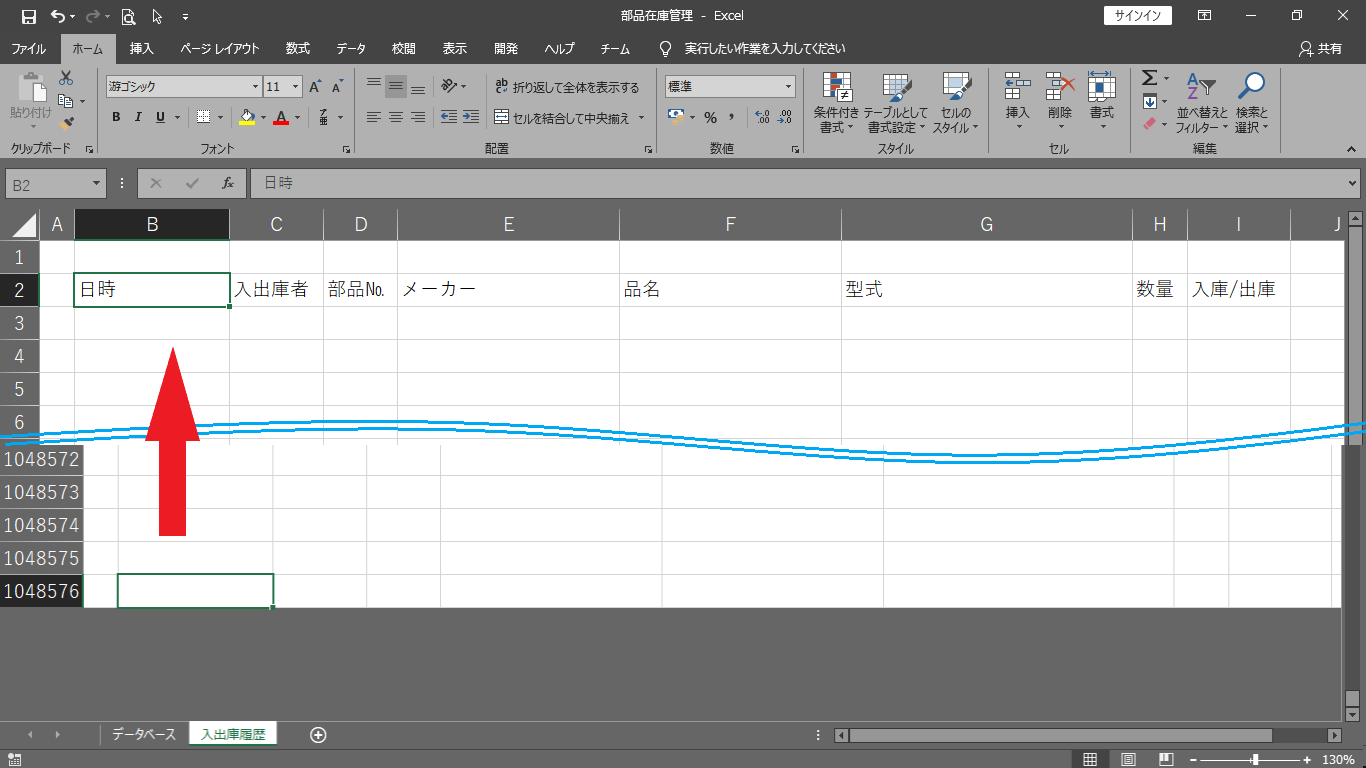Increase font size with large A icon
The width and height of the screenshot is (1366, 768).
pyautogui.click(x=316, y=87)
